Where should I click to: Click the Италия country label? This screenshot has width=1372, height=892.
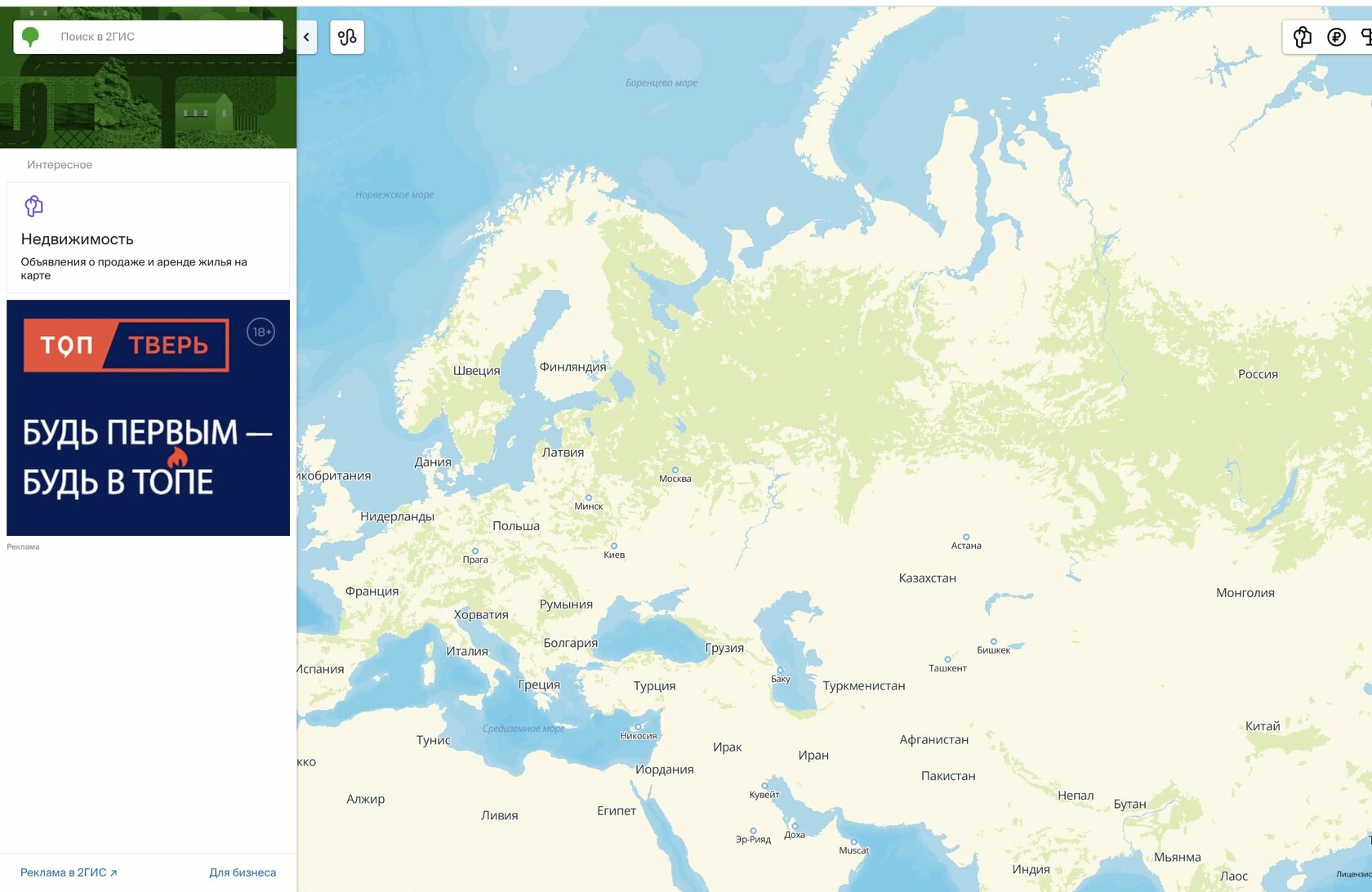(x=466, y=652)
